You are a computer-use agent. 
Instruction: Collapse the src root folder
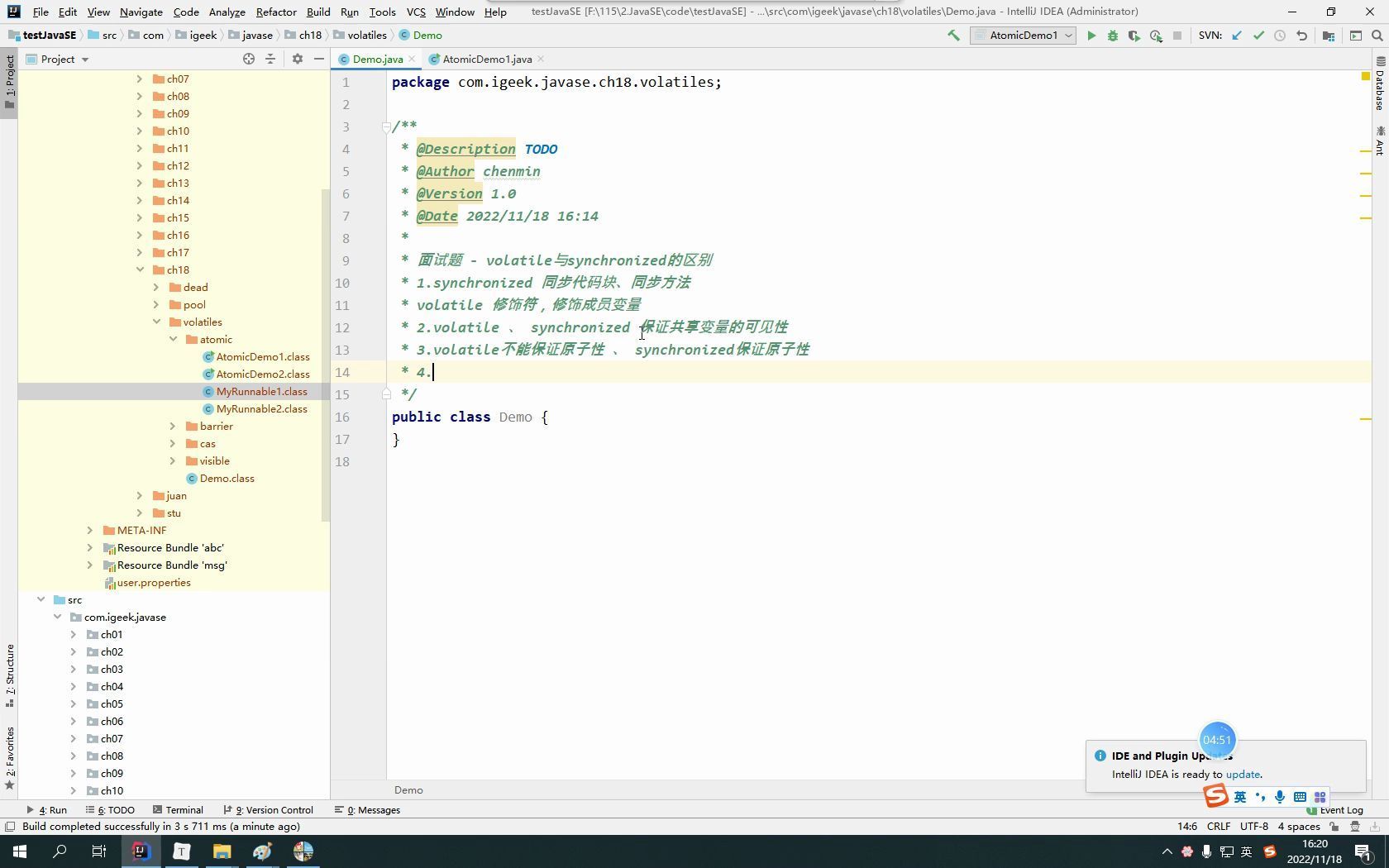[41, 599]
